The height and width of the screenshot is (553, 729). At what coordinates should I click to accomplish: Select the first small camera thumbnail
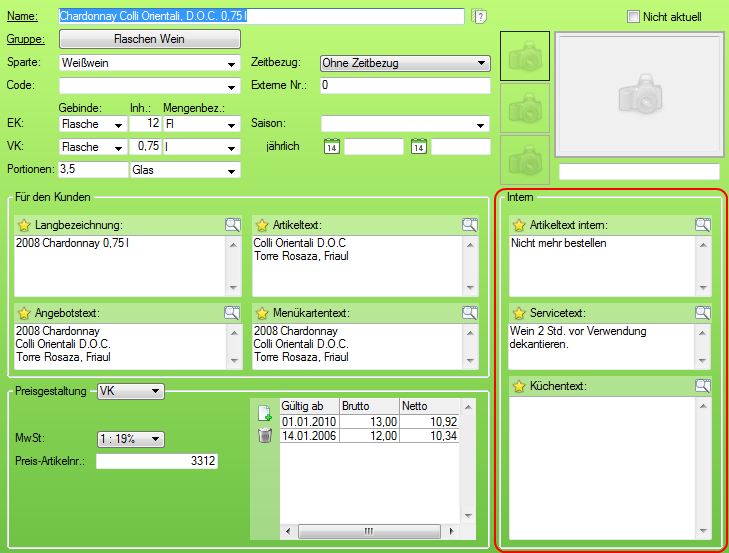[524, 56]
